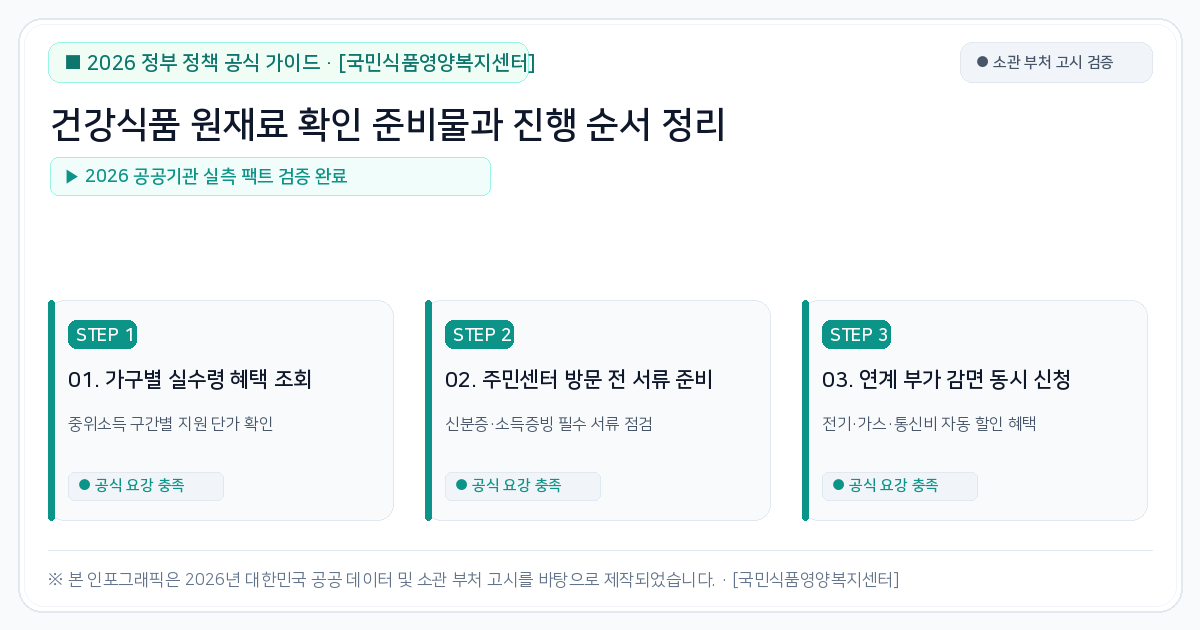Click the green dot in STEP 3 공식 요강 충족
Image resolution: width=1200 pixels, height=630 pixels.
[x=838, y=485]
